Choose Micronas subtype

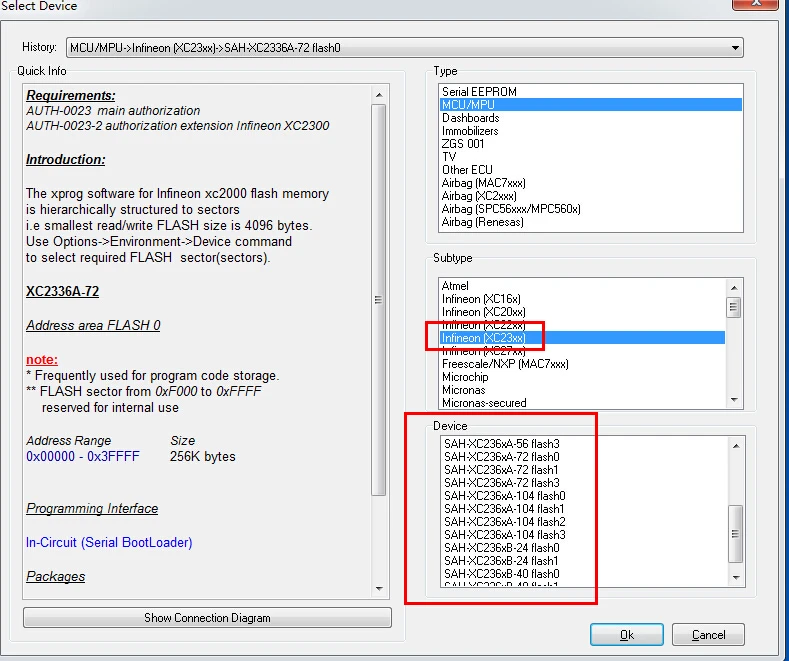pos(582,390)
